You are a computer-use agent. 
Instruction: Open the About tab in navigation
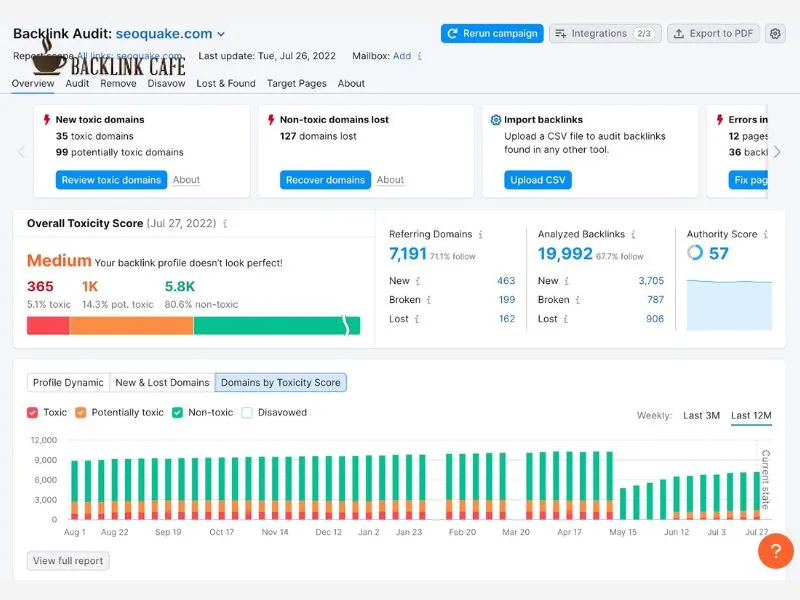(x=351, y=83)
